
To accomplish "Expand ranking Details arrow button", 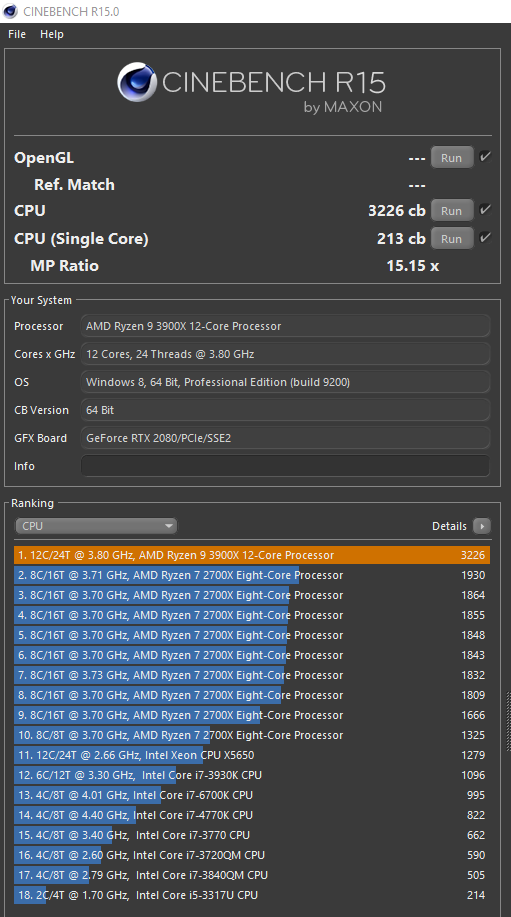I will tap(482, 526).
